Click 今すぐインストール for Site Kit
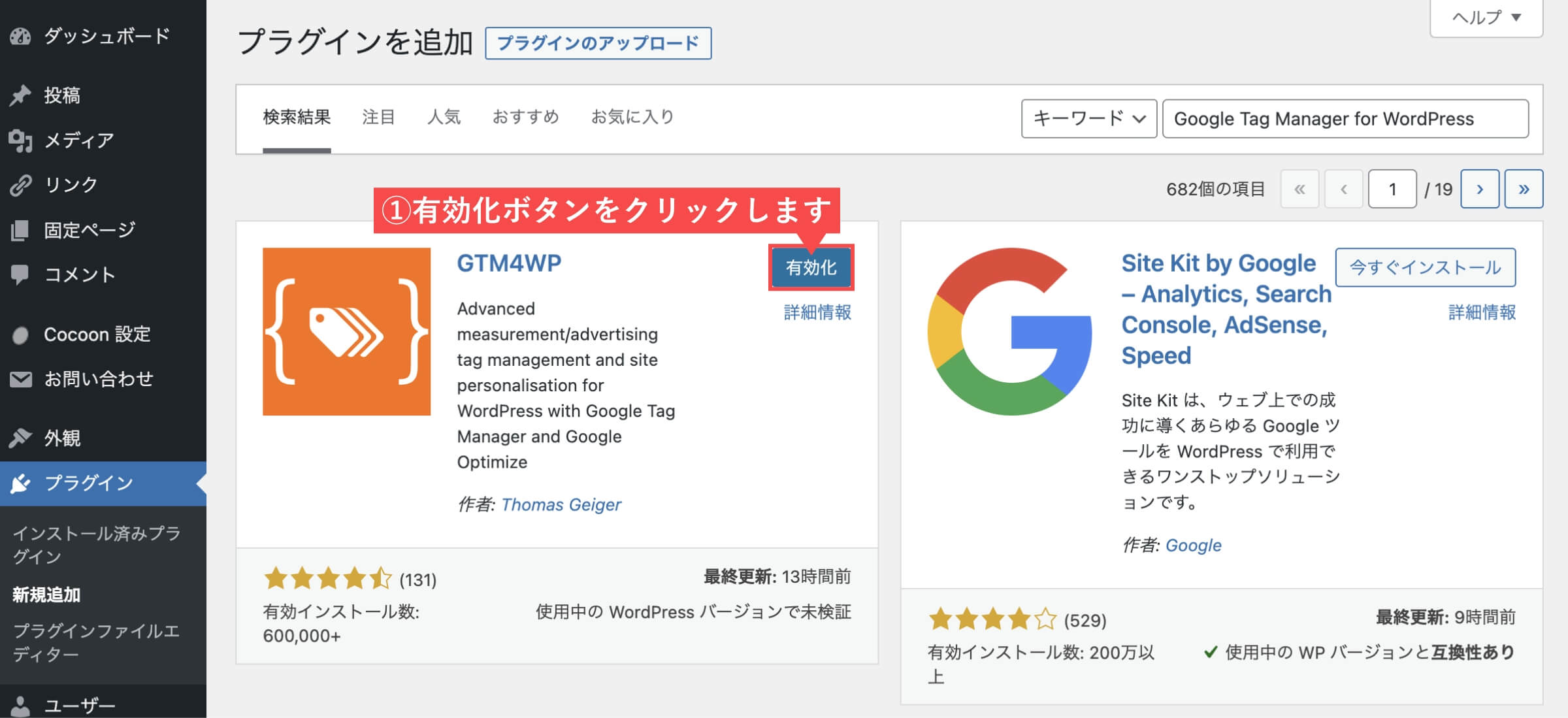The height and width of the screenshot is (718, 1568). pyautogui.click(x=1426, y=267)
